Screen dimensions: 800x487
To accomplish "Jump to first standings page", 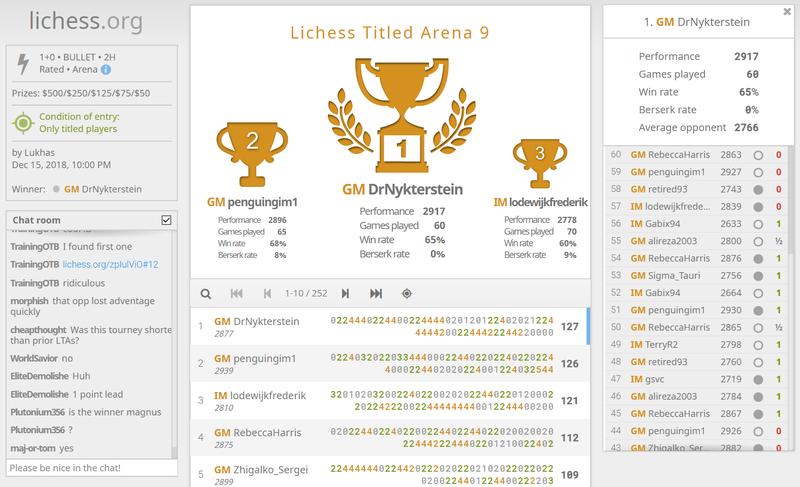I will (236, 294).
